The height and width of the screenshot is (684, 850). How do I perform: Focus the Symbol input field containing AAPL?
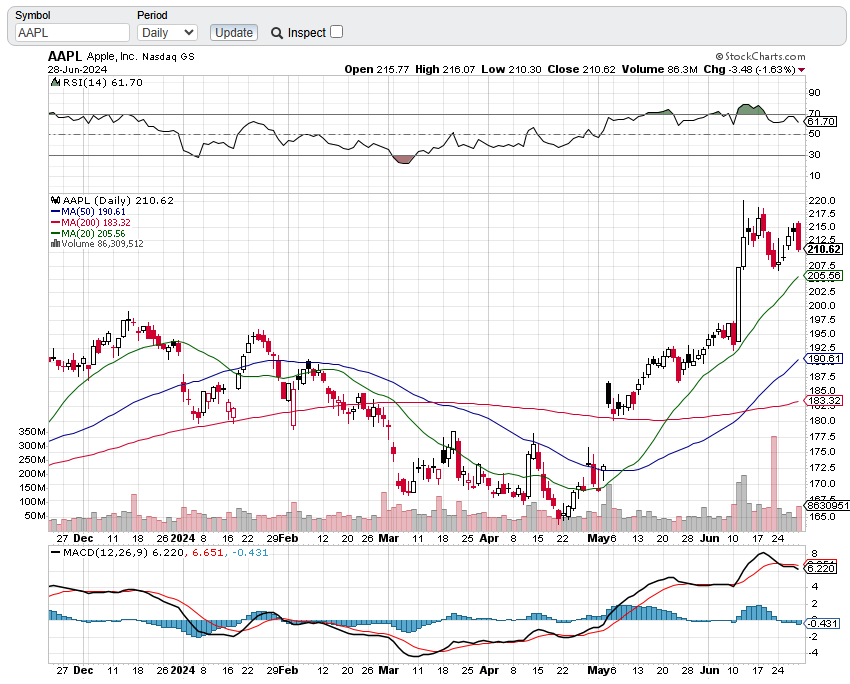[x=72, y=33]
